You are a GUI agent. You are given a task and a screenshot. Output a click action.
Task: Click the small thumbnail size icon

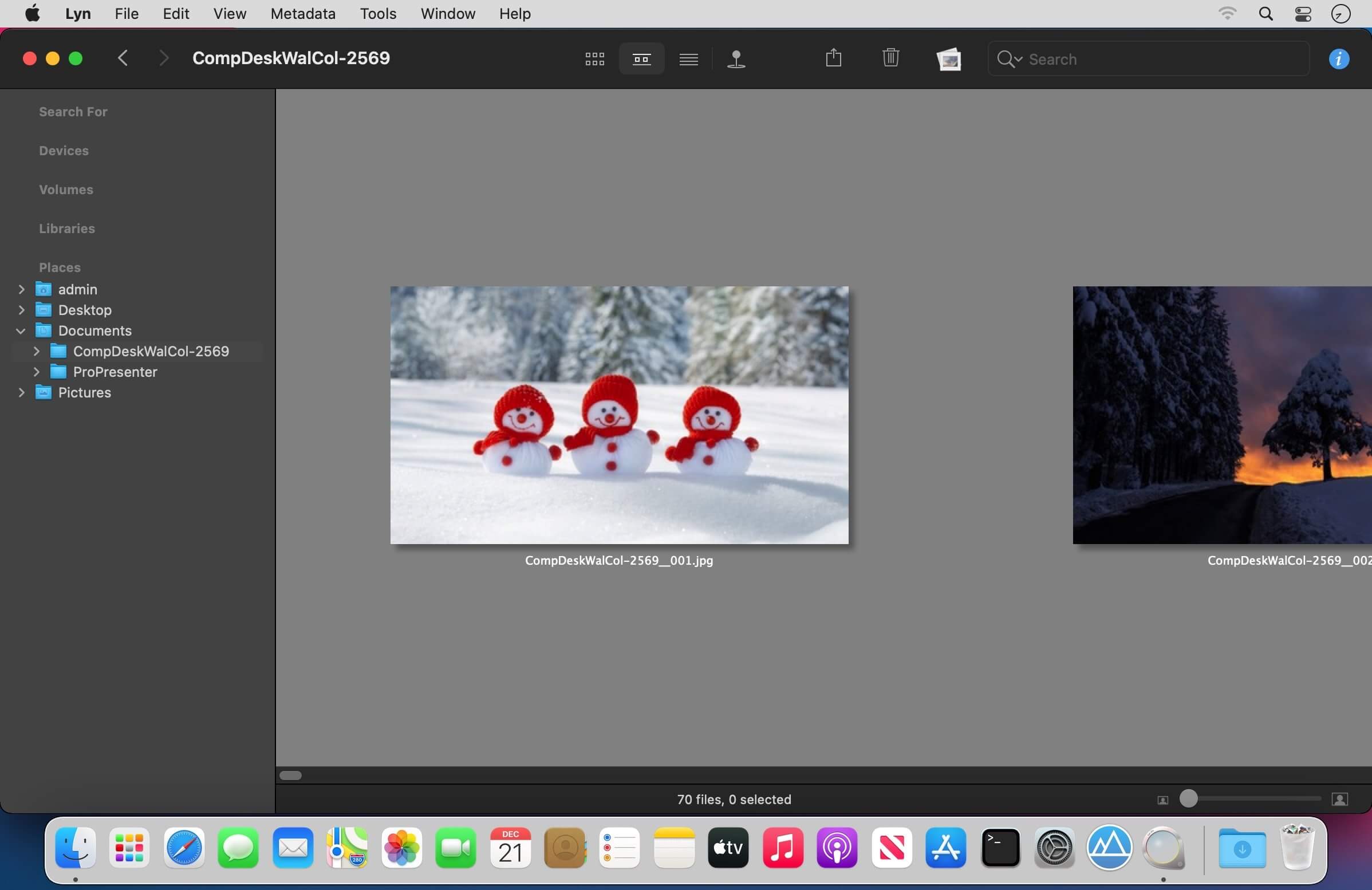(1162, 800)
